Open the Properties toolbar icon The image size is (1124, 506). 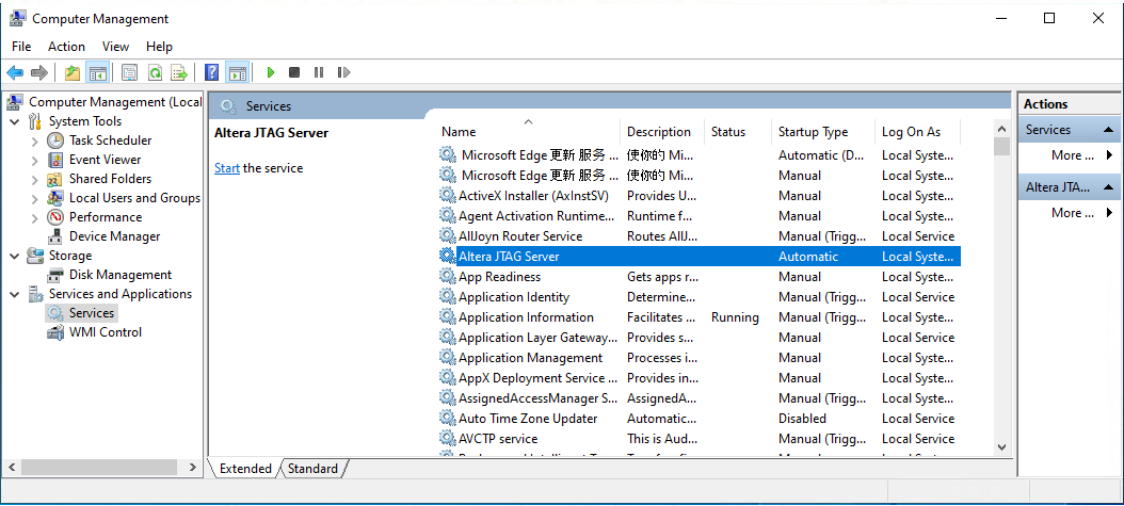coord(130,72)
